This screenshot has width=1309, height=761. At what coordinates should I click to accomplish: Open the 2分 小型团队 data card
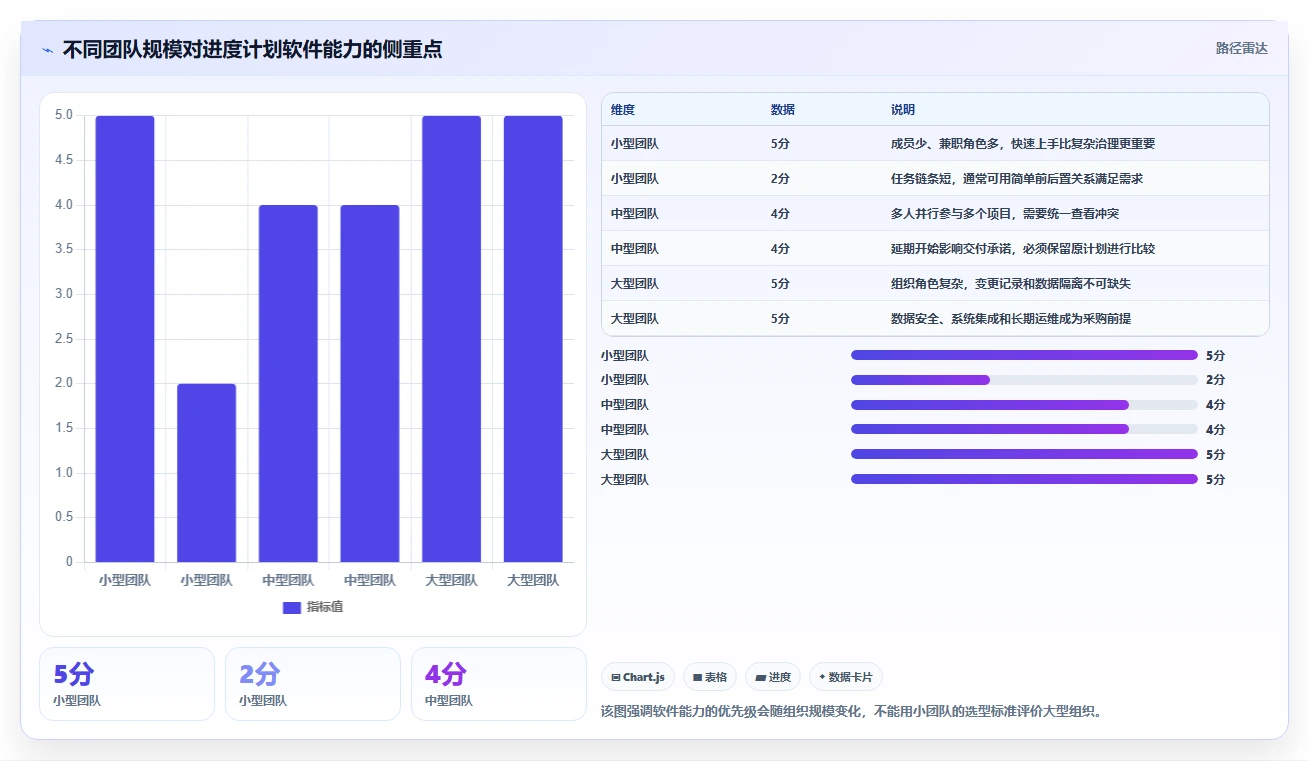point(313,684)
